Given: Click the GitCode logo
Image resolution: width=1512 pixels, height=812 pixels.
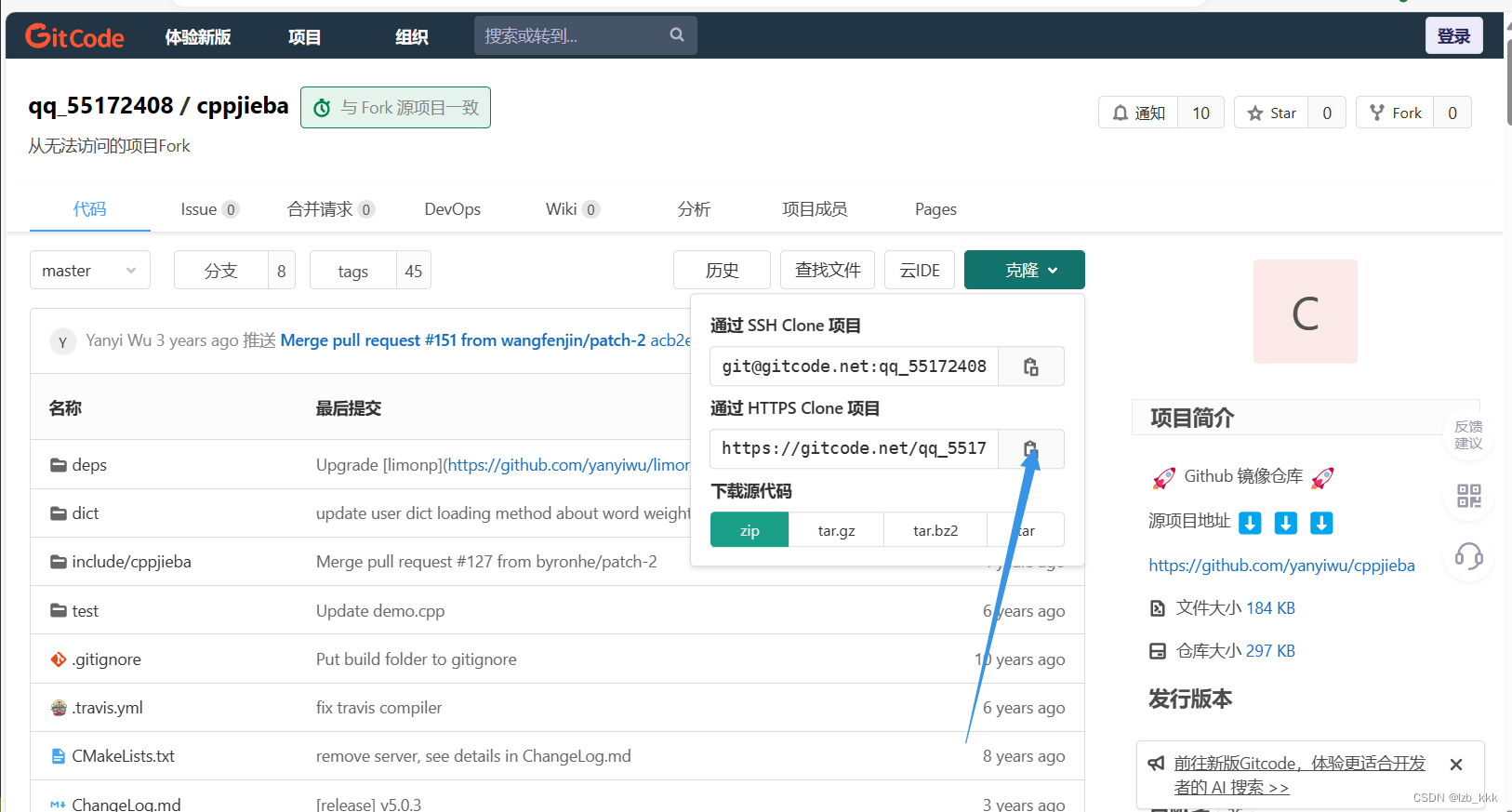Looking at the screenshot, I should coord(74,36).
